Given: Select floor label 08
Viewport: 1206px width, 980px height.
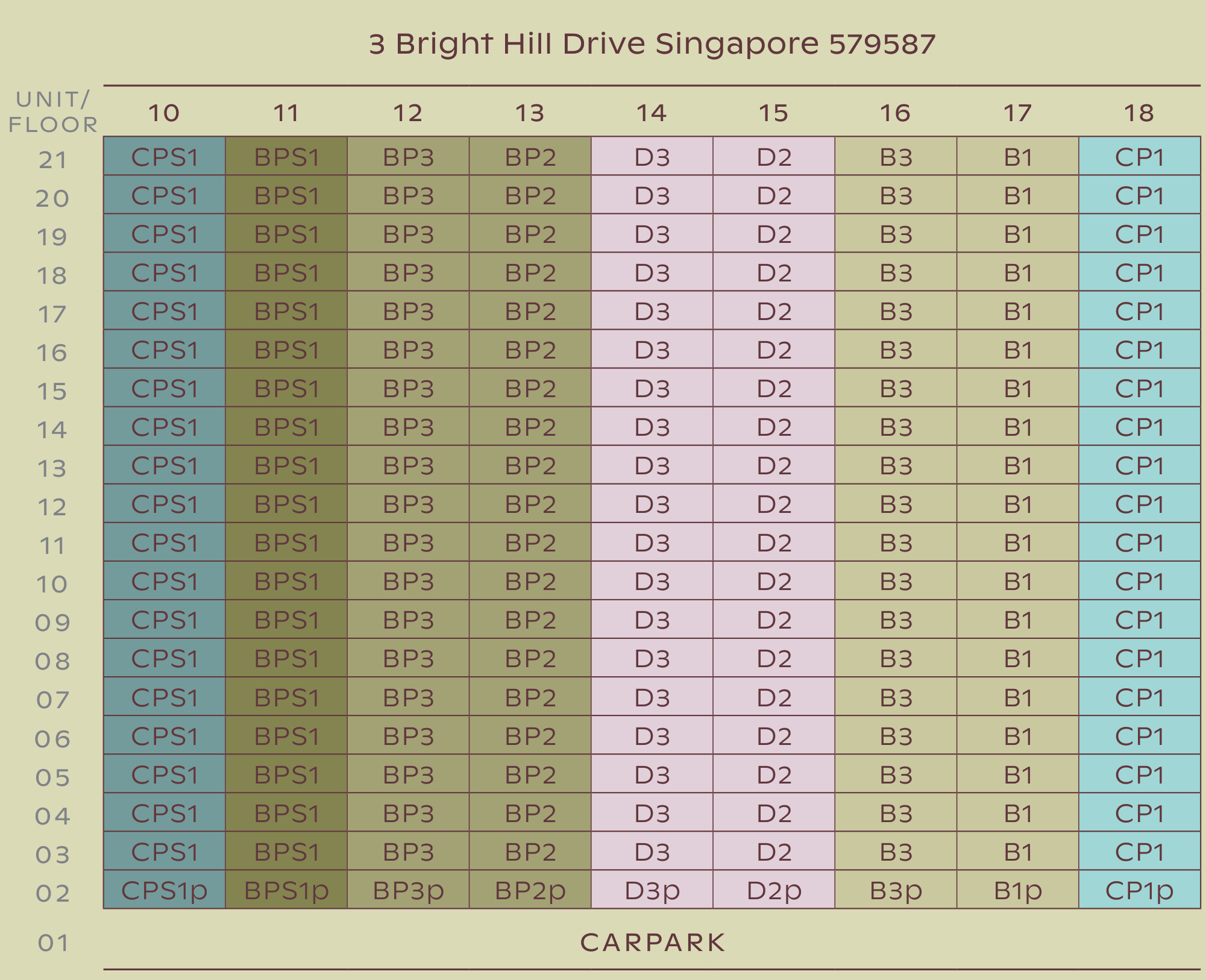Looking at the screenshot, I should pos(52,662).
